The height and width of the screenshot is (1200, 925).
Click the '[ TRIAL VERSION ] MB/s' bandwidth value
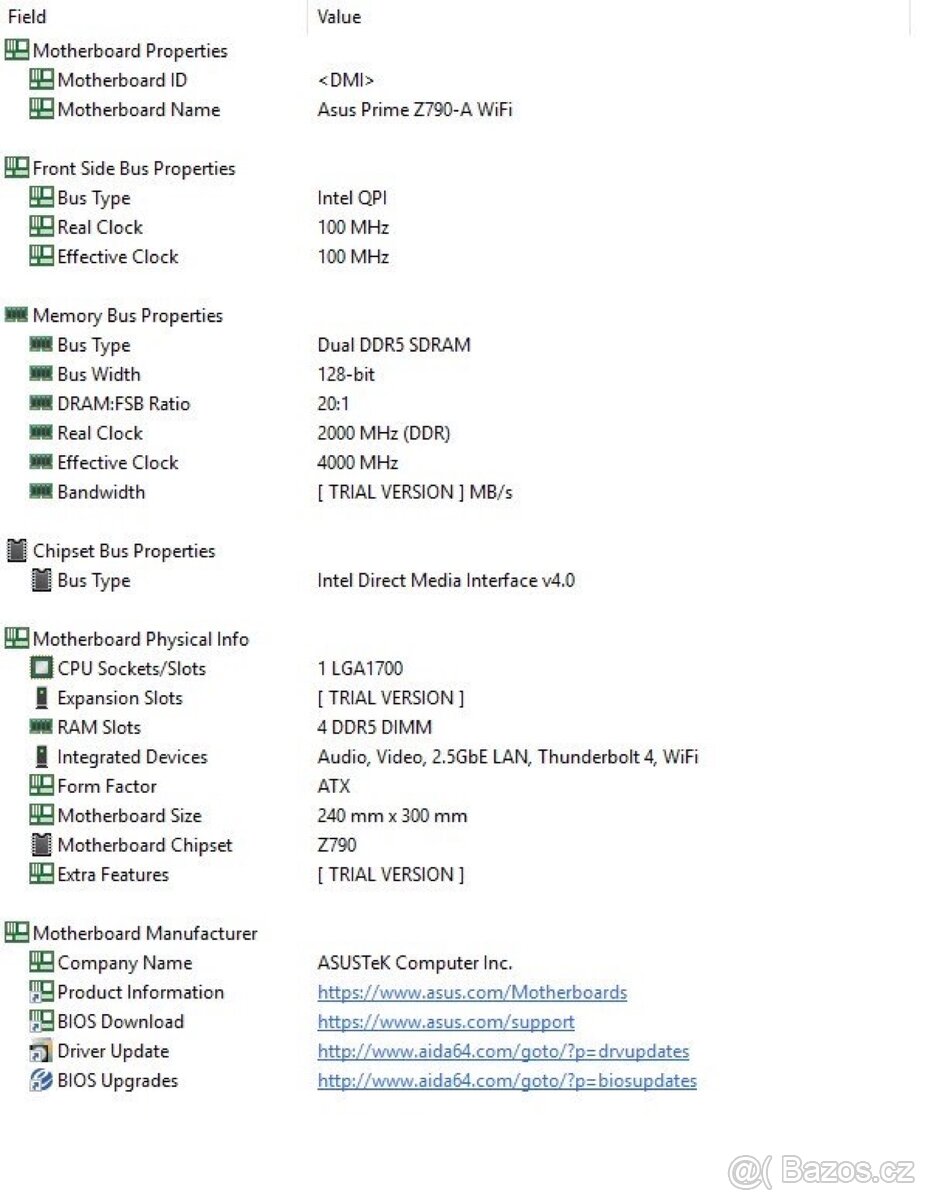(415, 492)
